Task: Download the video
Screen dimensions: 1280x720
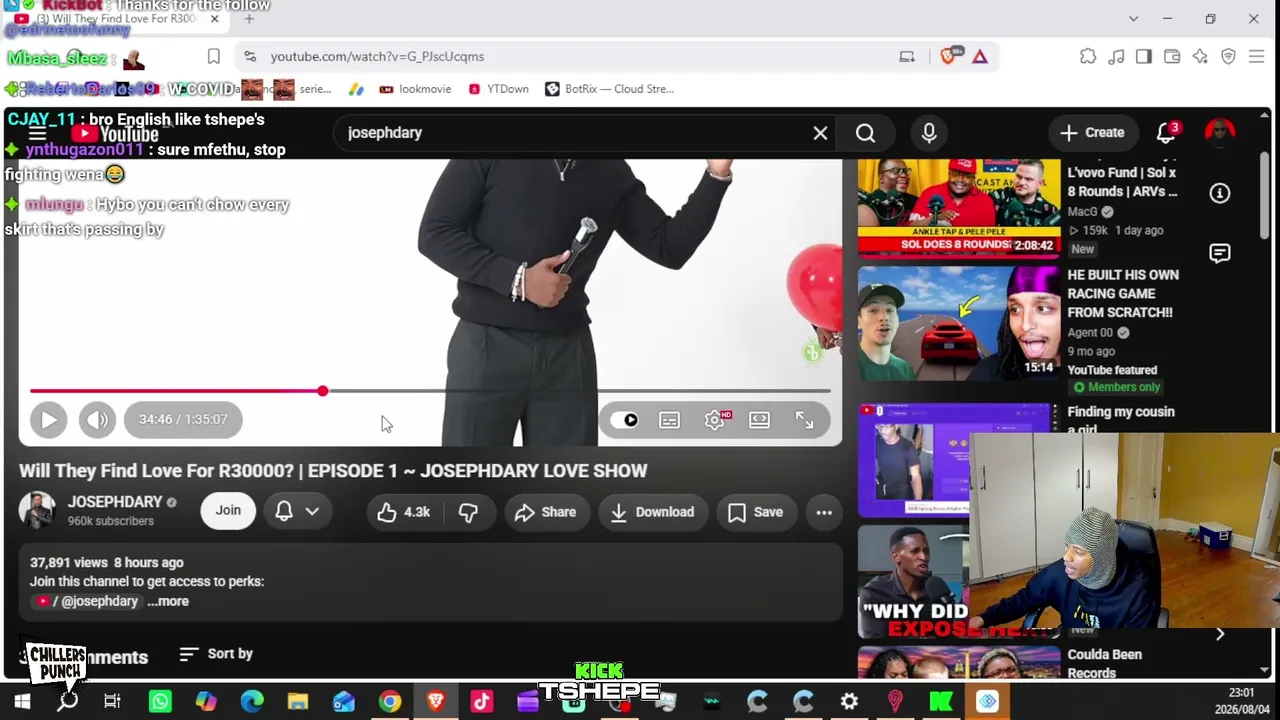Action: (652, 512)
